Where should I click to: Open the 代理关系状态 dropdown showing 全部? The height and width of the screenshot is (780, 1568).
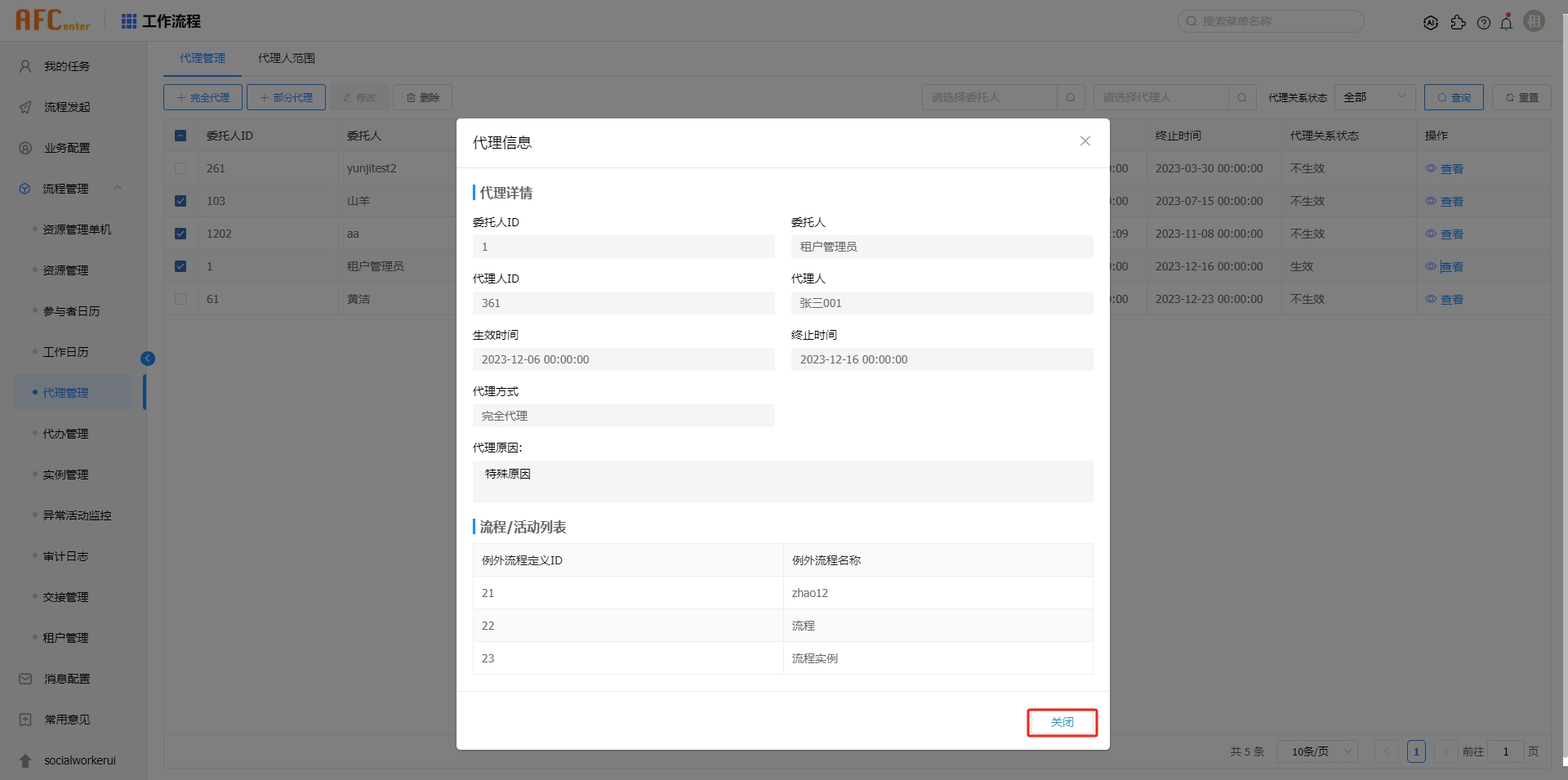1375,96
